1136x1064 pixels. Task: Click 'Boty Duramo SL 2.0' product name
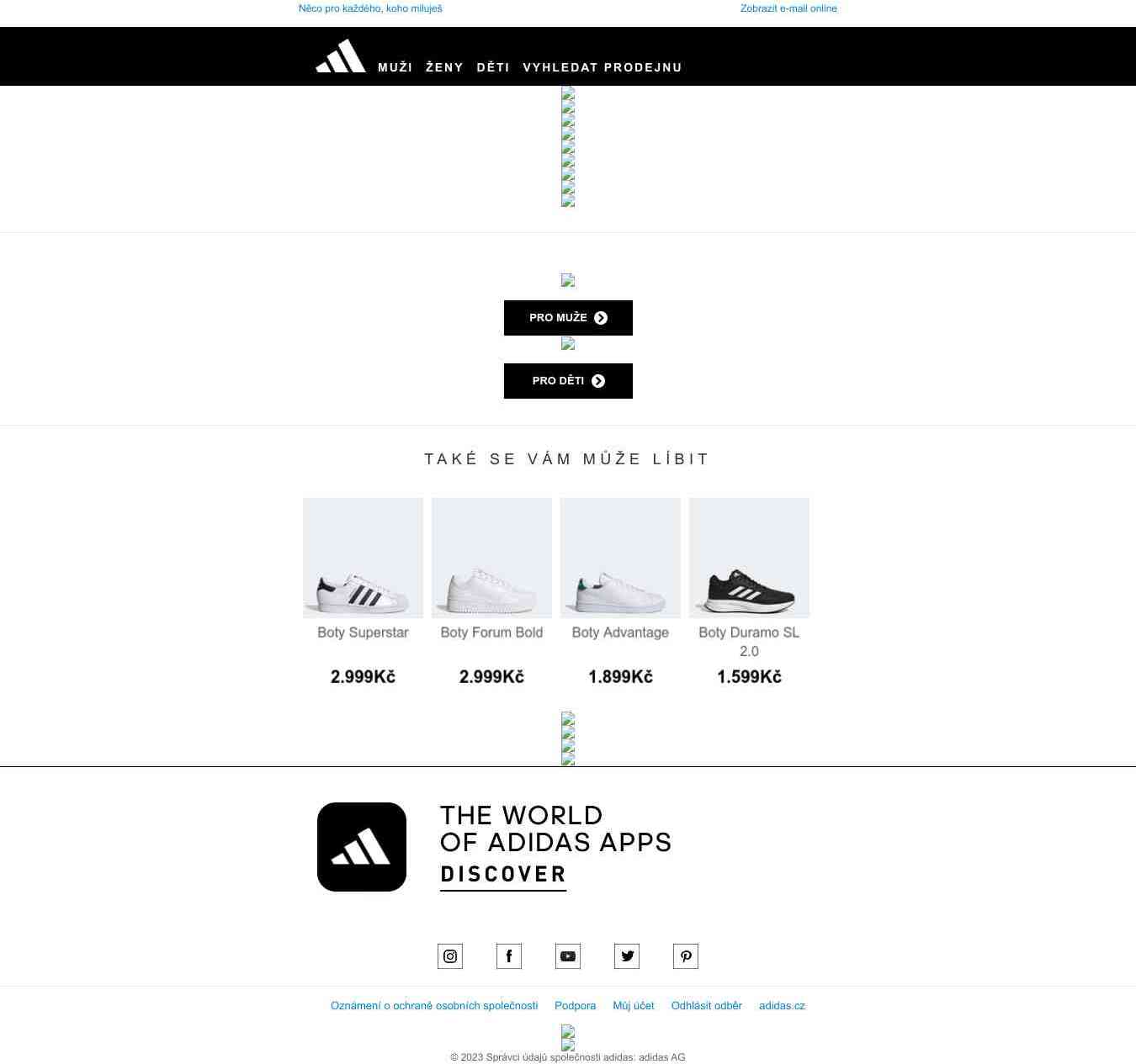749,642
